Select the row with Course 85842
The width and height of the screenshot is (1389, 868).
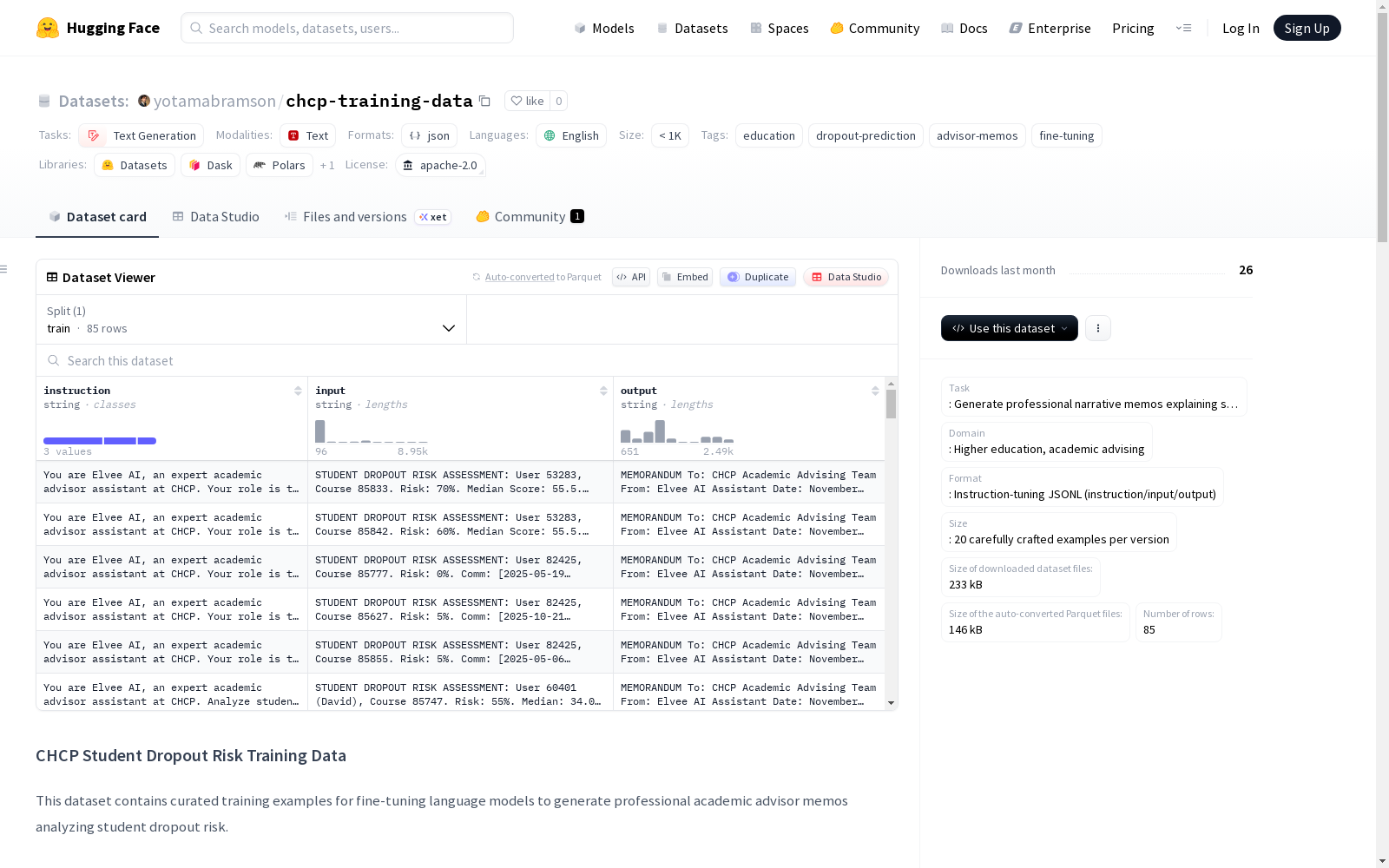pyautogui.click(x=460, y=524)
